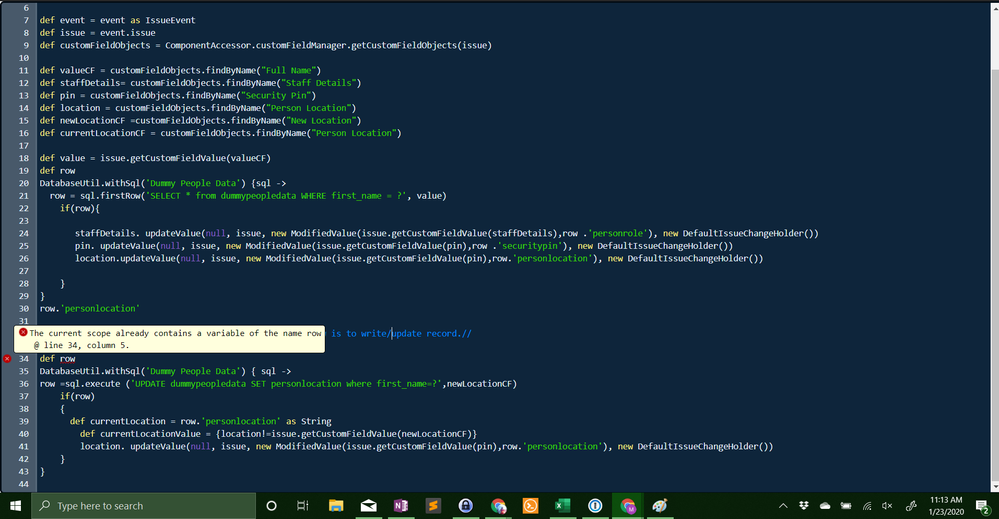Click the 'variable of the name row' error tooltip
This screenshot has height=519, width=999.
[169, 339]
